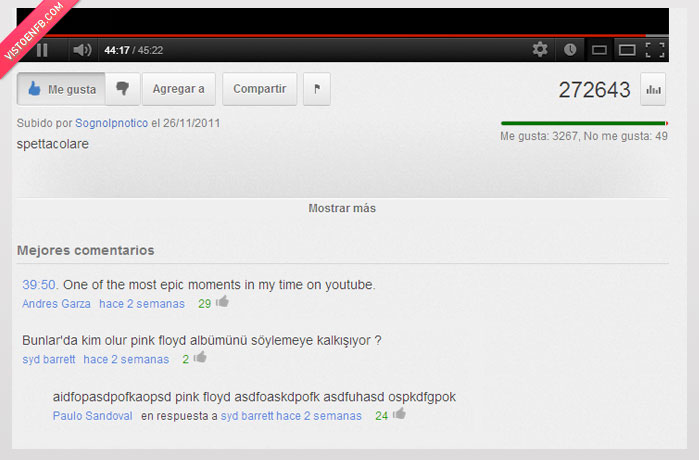Image resolution: width=699 pixels, height=460 pixels.
Task: Open uploader SognoIpnotico's channel
Action: [x=111, y=123]
